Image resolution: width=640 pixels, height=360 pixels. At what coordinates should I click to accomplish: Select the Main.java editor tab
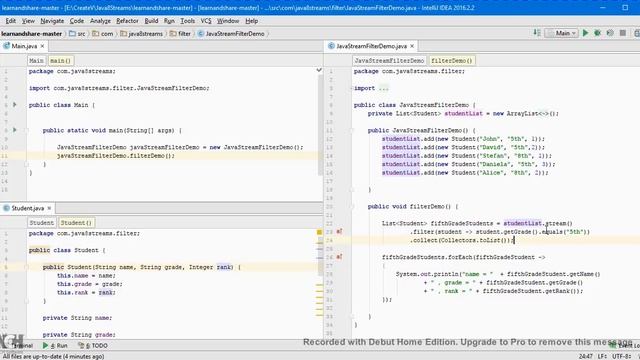pos(24,46)
